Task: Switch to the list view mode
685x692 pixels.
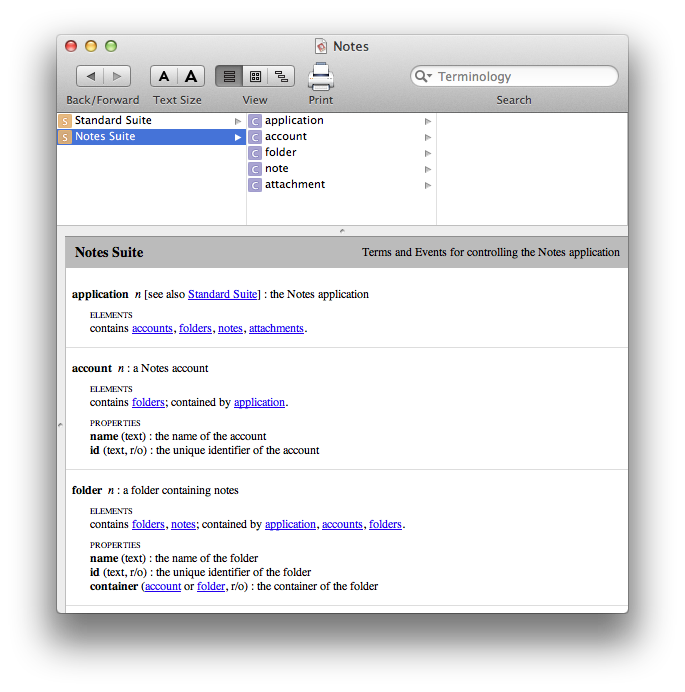Action: coord(229,76)
